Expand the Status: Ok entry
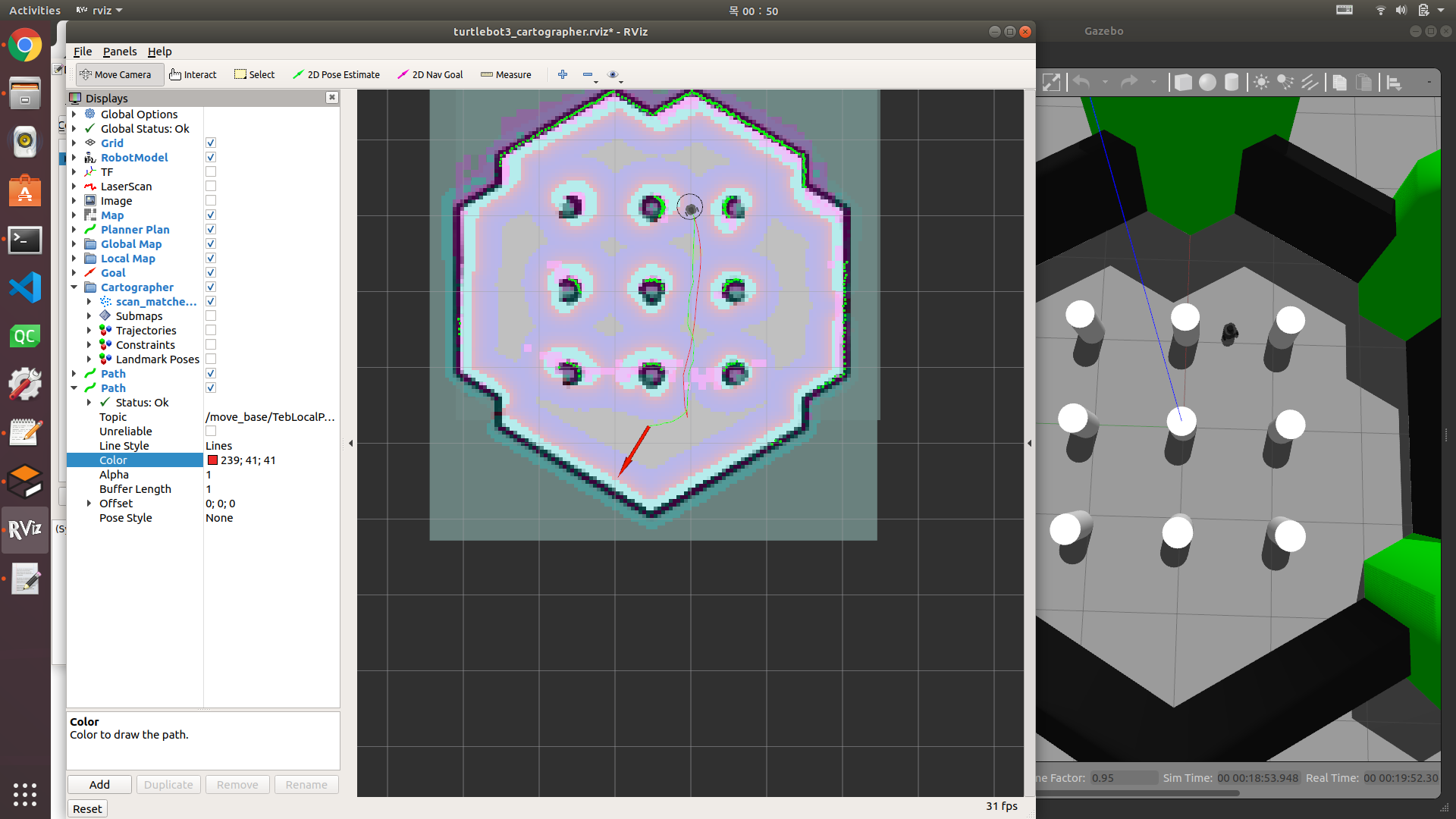Image resolution: width=1456 pixels, height=819 pixels. [x=89, y=402]
